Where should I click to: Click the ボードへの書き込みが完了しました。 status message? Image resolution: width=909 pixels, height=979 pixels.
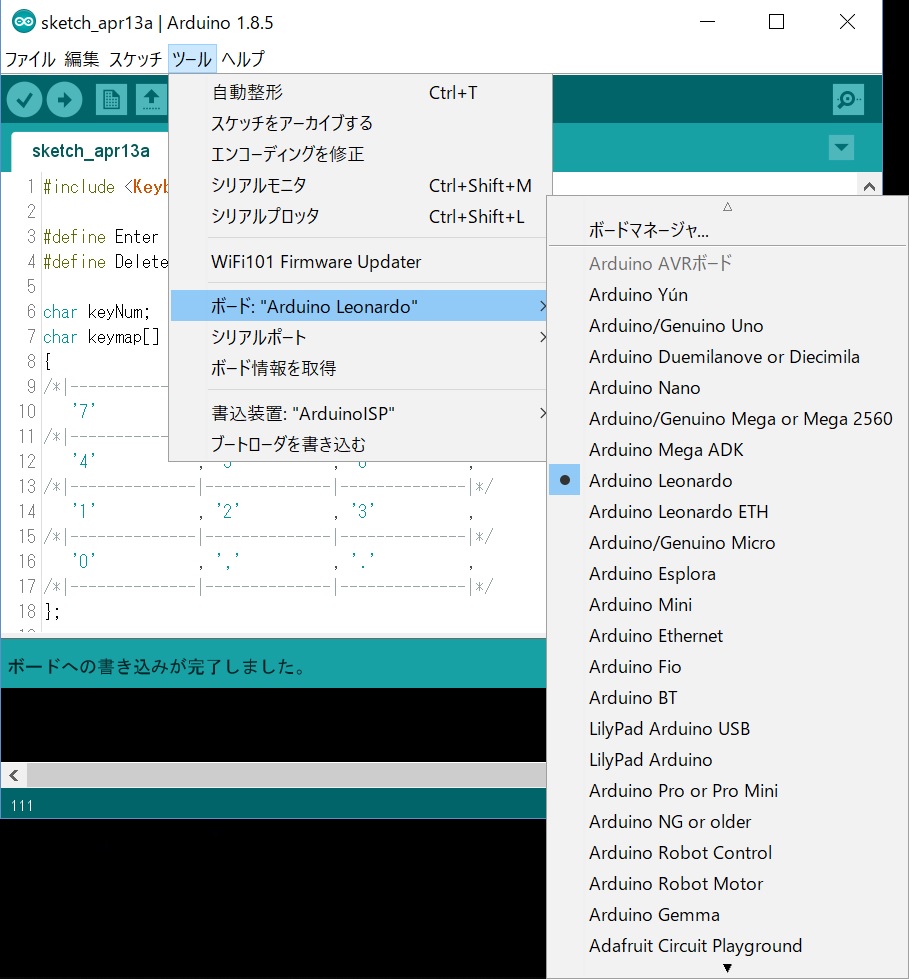click(x=156, y=666)
